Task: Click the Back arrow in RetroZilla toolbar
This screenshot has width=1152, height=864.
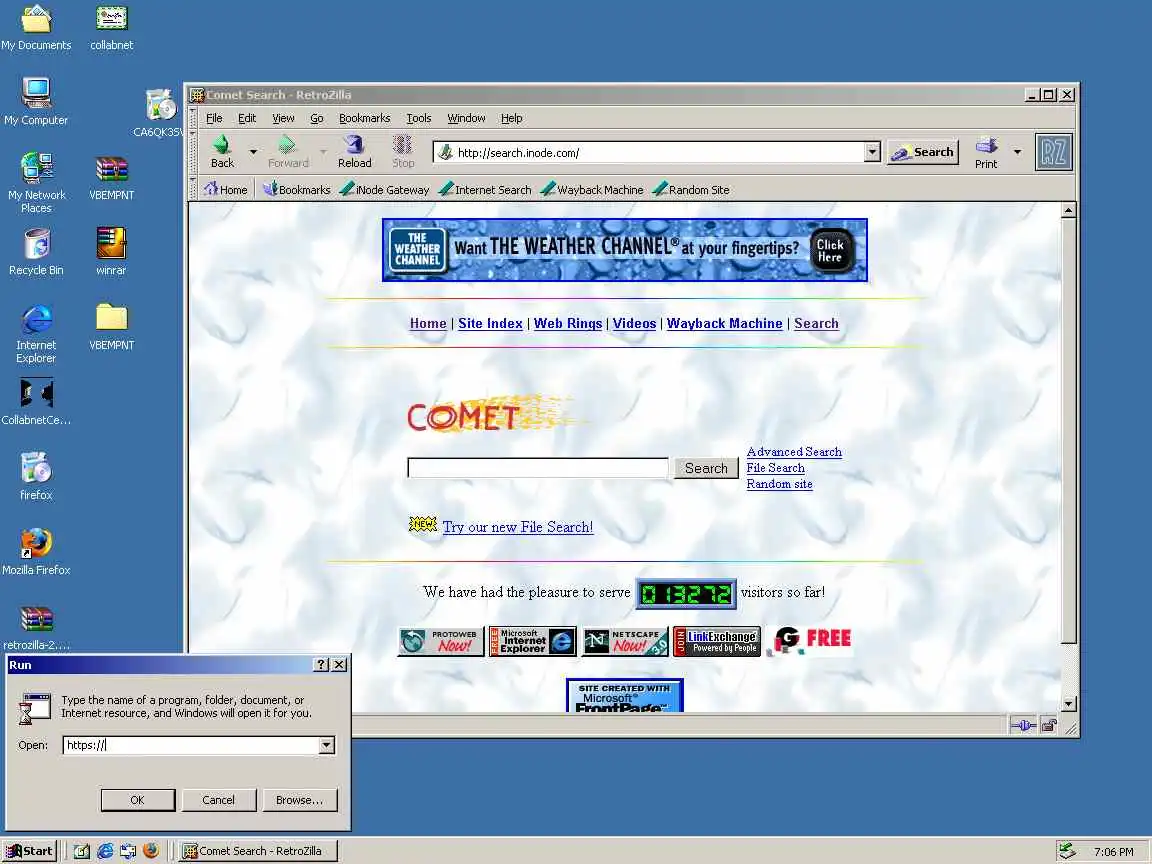Action: click(222, 151)
